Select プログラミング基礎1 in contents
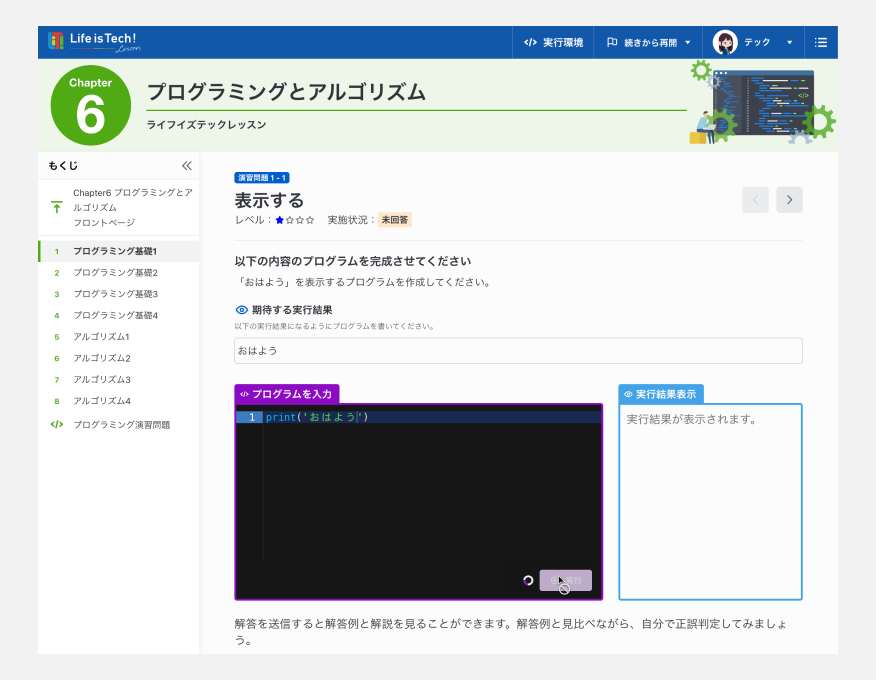Screen dimensions: 876x680 tap(118, 251)
